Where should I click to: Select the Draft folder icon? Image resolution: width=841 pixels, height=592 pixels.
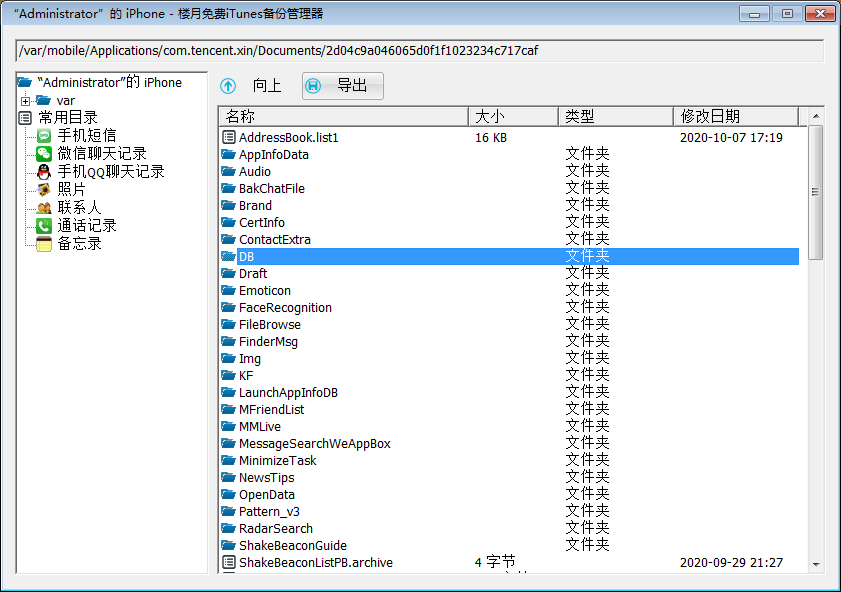tap(229, 273)
